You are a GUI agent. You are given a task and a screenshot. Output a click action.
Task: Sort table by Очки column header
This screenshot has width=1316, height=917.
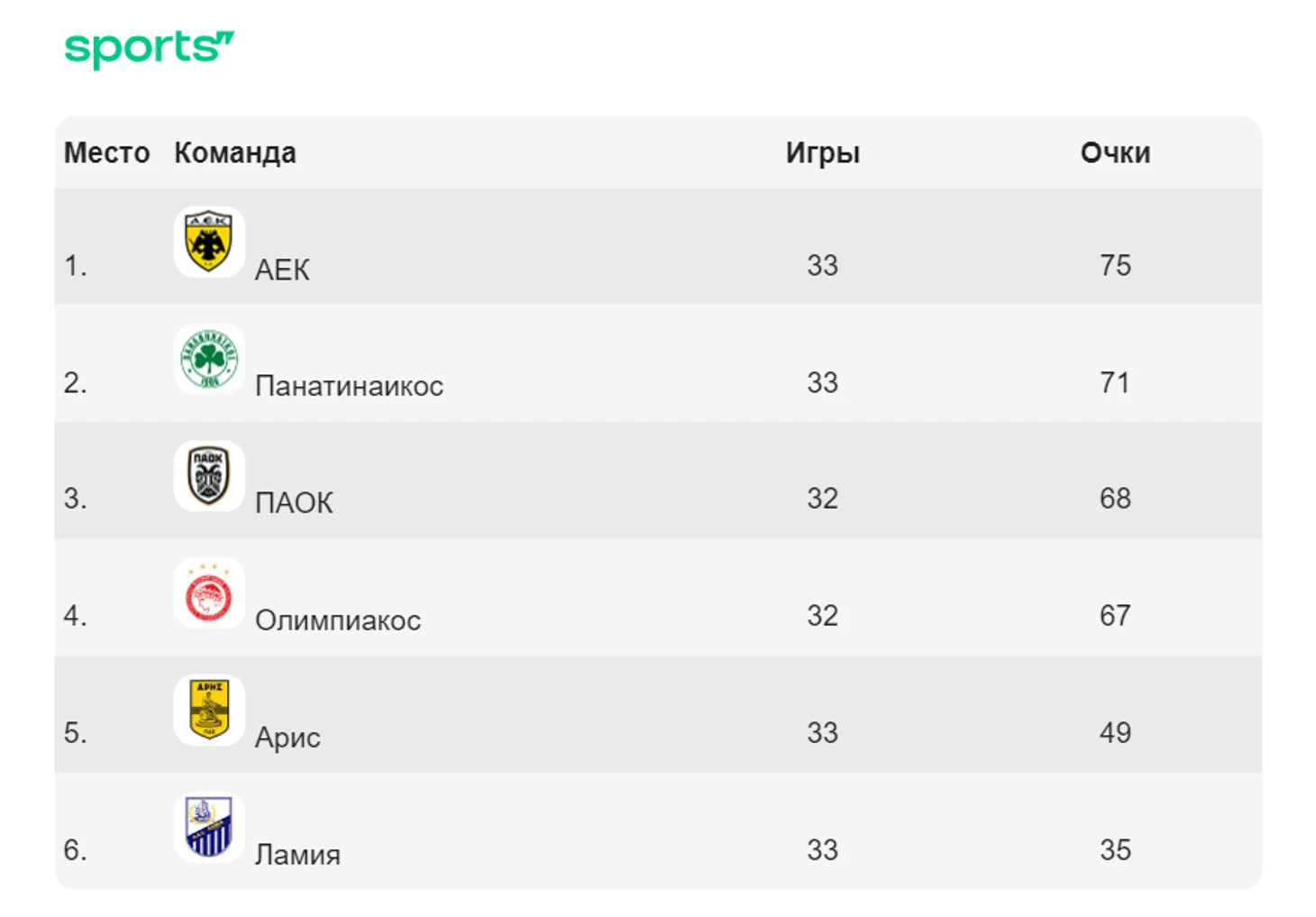point(1116,152)
